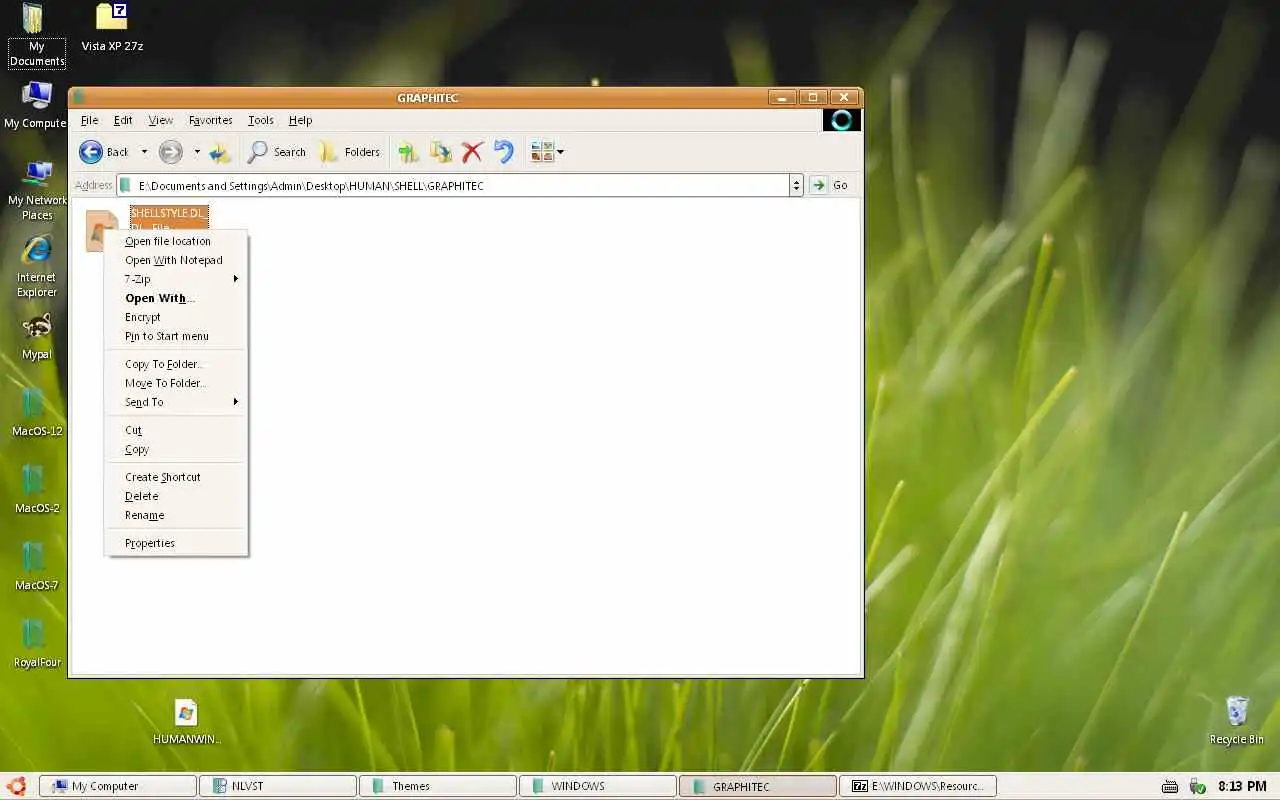Screen dimensions: 1280x800
Task: Choose Open With Notepad
Action: (x=177, y=260)
